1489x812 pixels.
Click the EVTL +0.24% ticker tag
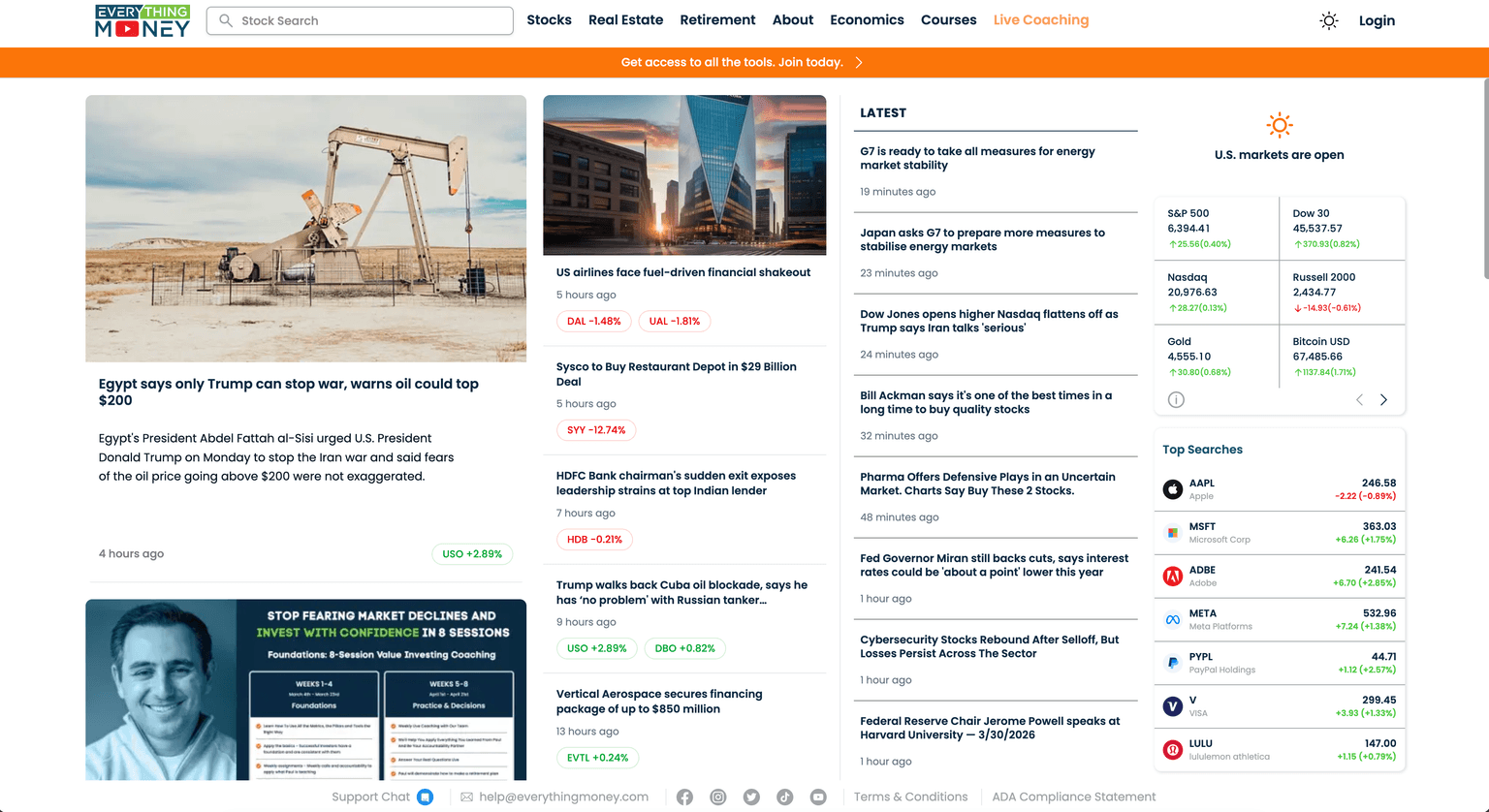click(x=597, y=758)
